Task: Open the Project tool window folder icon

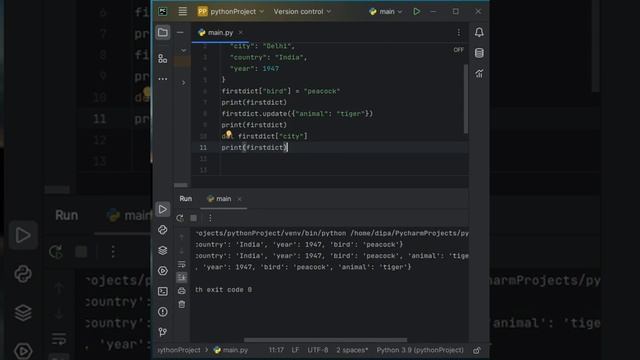Action: pyautogui.click(x=163, y=32)
